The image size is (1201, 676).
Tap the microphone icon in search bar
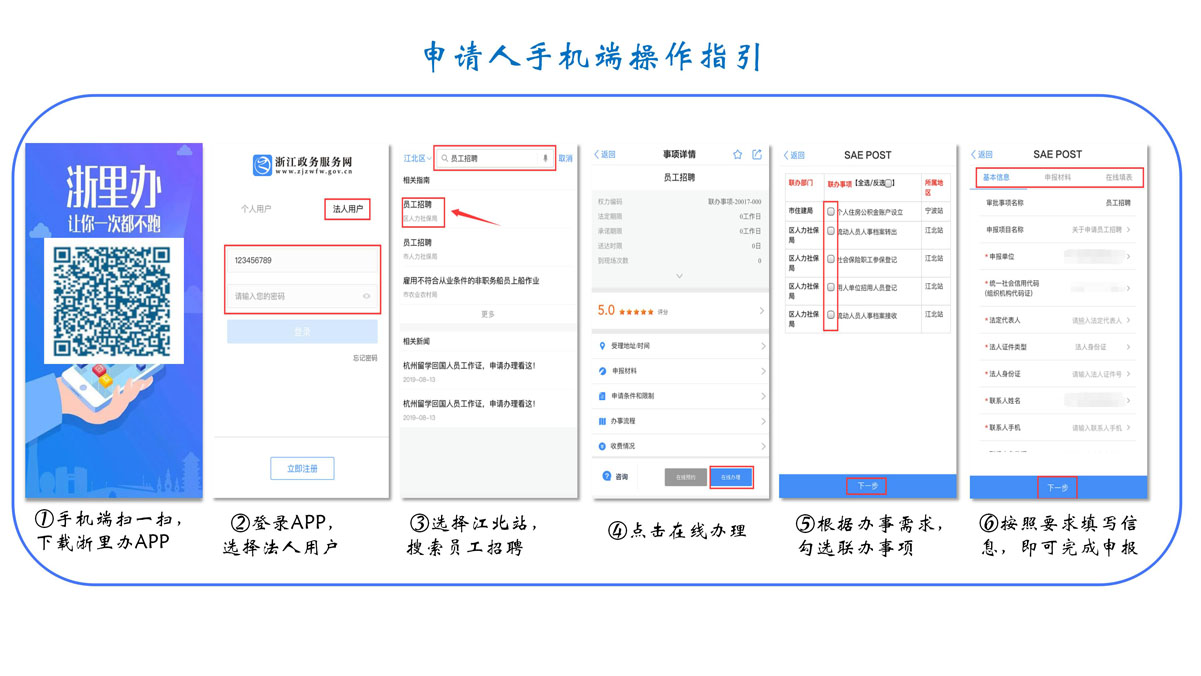(x=545, y=158)
